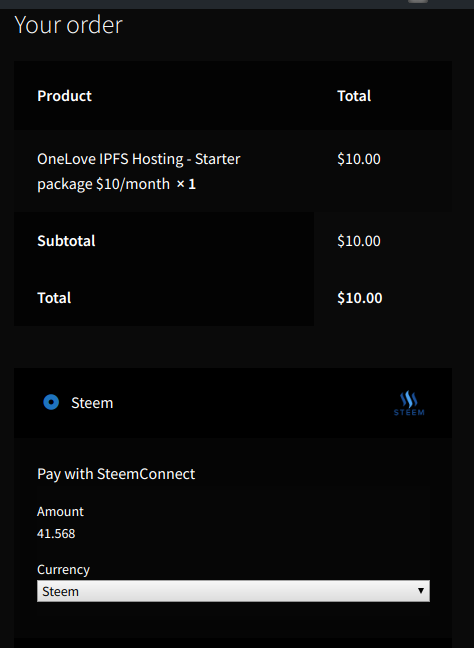Screen dimensions: 474x648
Task: Click the OneLove IPFS Hosting product name
Action: tap(138, 171)
